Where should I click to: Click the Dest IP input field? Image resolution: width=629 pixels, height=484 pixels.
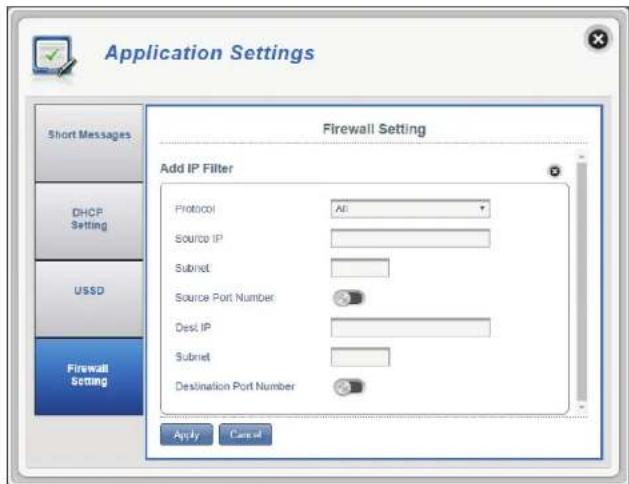click(x=410, y=327)
